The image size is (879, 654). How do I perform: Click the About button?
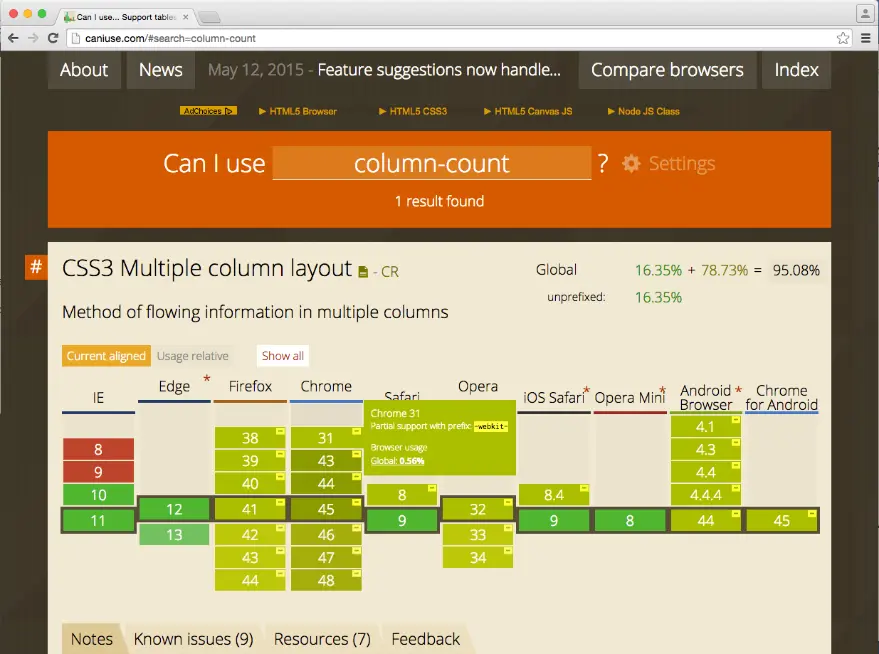(x=84, y=70)
